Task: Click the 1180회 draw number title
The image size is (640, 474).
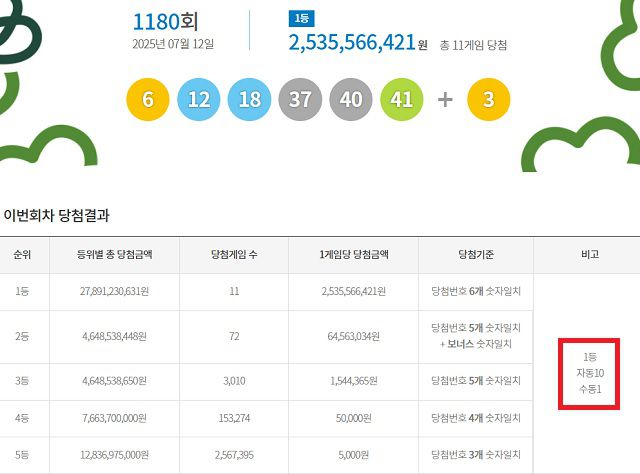Action: (172, 20)
